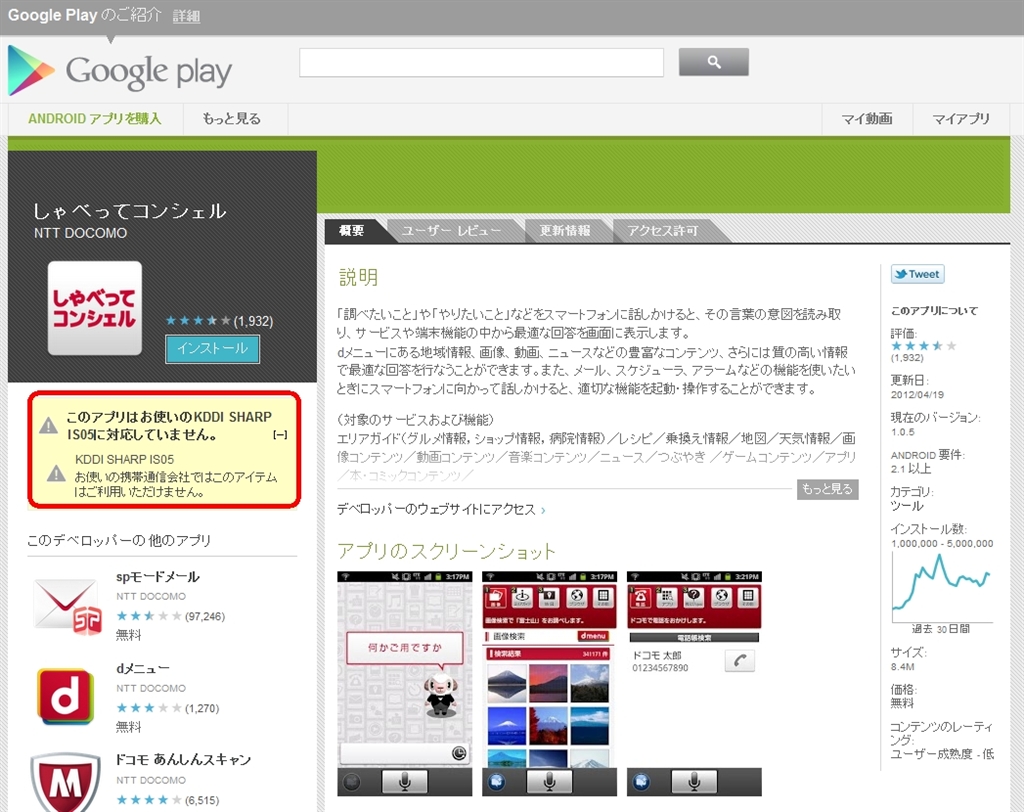The image size is (1024, 812).
Task: Click the Google Play logo
Action: pyautogui.click(x=120, y=71)
